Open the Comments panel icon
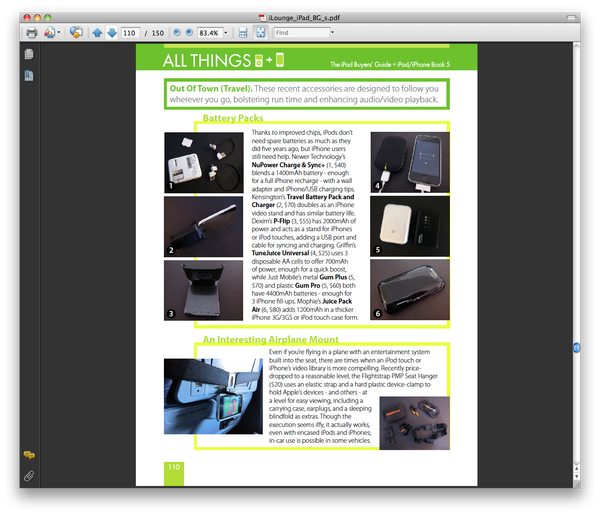 tap(29, 455)
